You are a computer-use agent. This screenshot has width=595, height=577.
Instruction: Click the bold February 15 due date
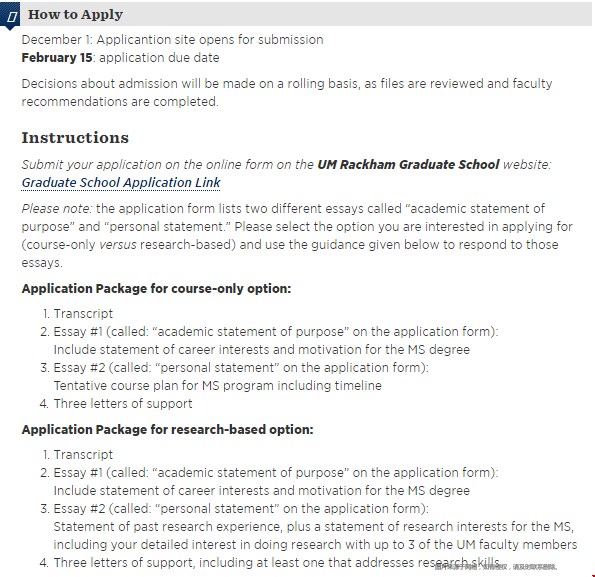coord(57,58)
